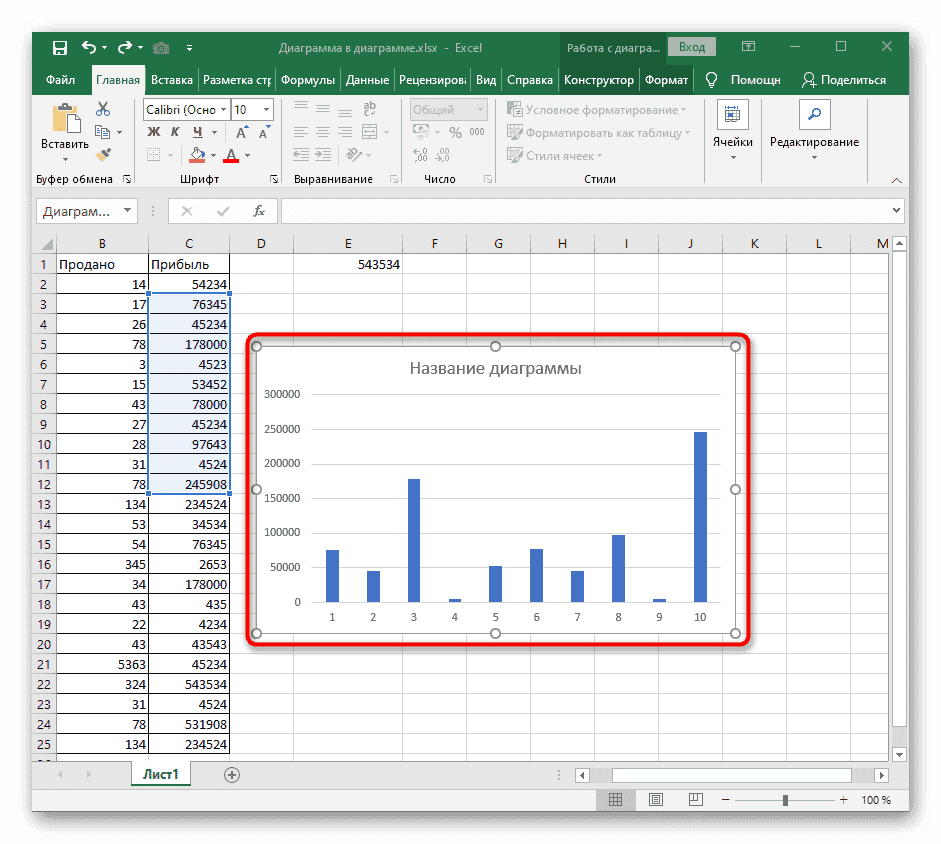This screenshot has width=941, height=844.
Task: Click the Cut scissors icon
Action: tap(102, 110)
